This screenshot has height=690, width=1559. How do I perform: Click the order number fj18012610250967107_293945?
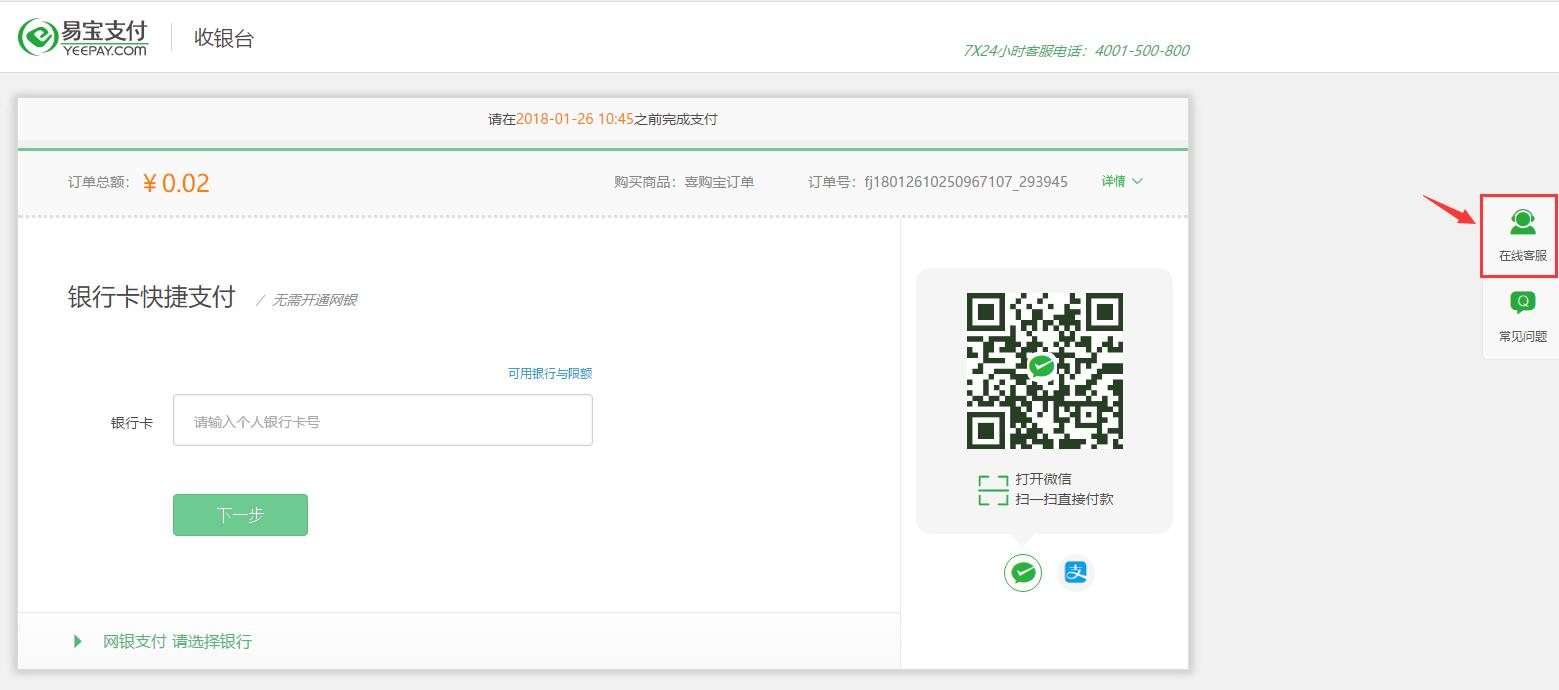966,182
